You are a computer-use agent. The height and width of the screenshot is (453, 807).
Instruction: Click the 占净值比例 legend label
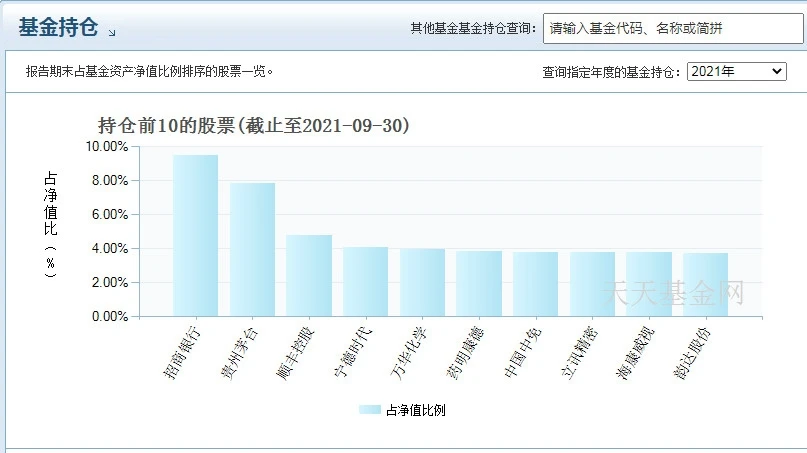pos(415,410)
